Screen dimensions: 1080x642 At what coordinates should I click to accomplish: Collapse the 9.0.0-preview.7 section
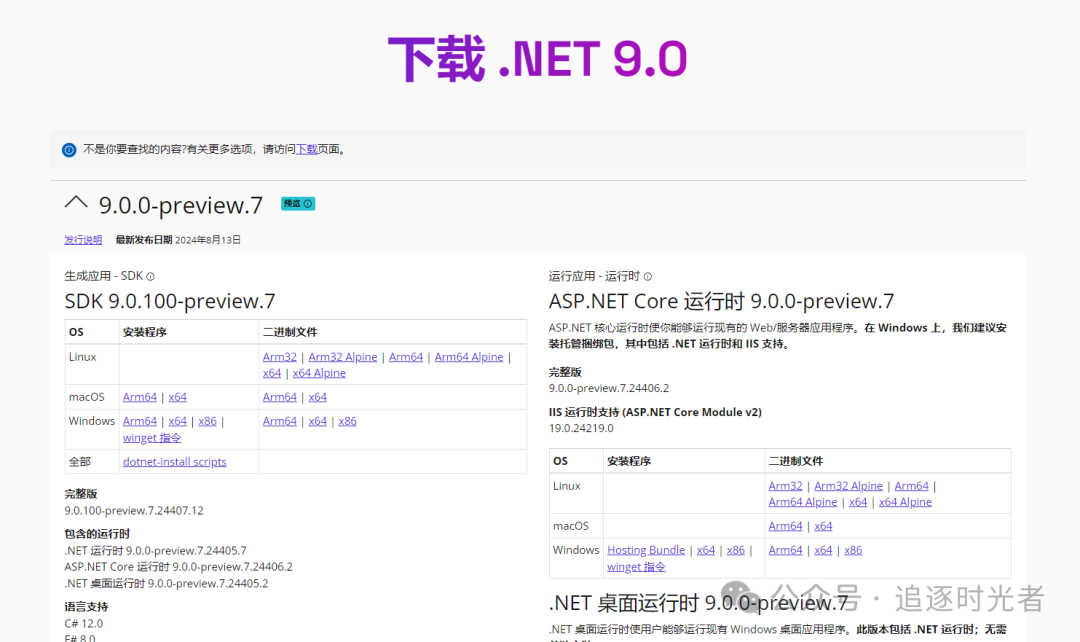[x=77, y=201]
